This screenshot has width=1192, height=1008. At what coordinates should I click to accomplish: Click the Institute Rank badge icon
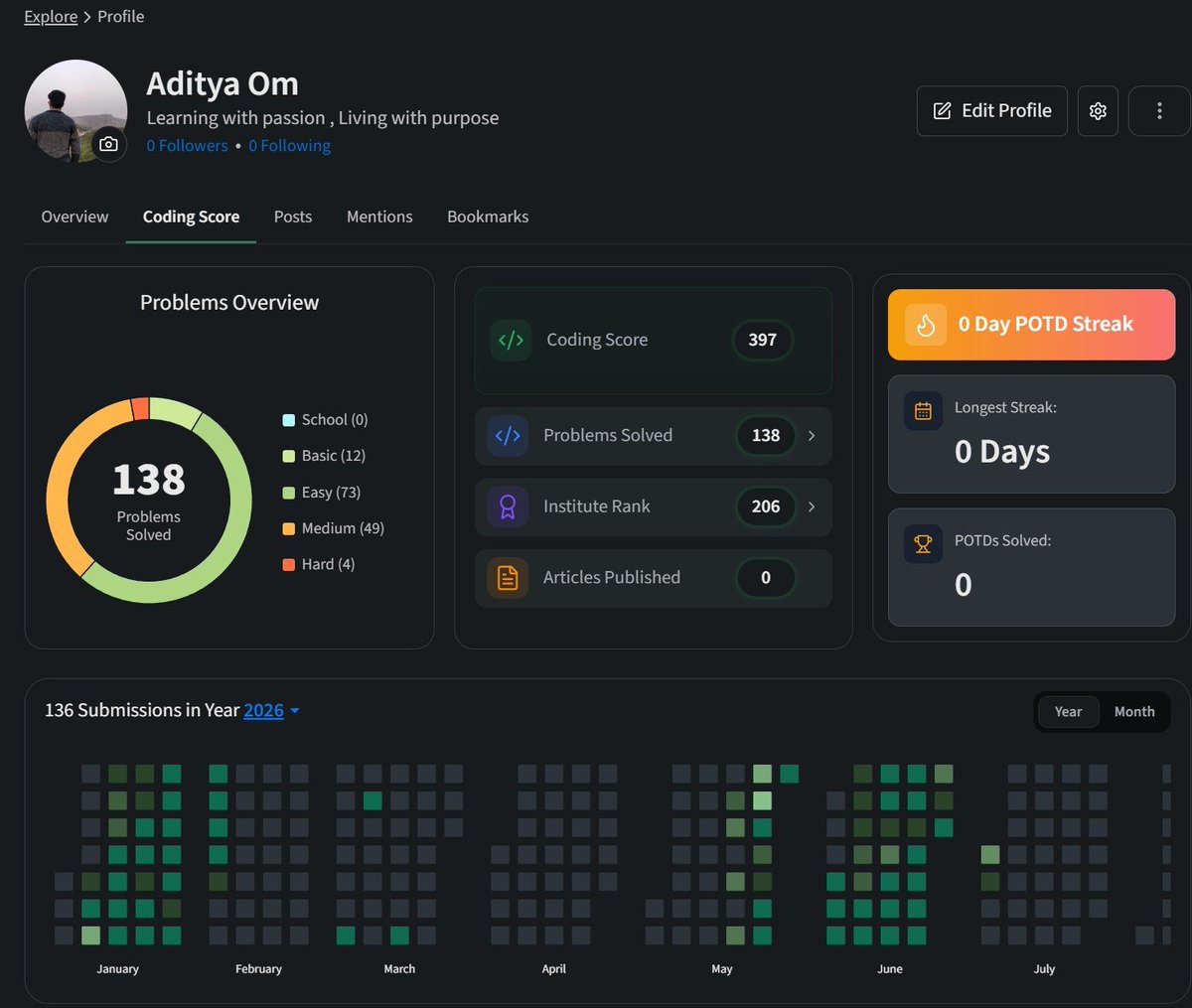508,506
